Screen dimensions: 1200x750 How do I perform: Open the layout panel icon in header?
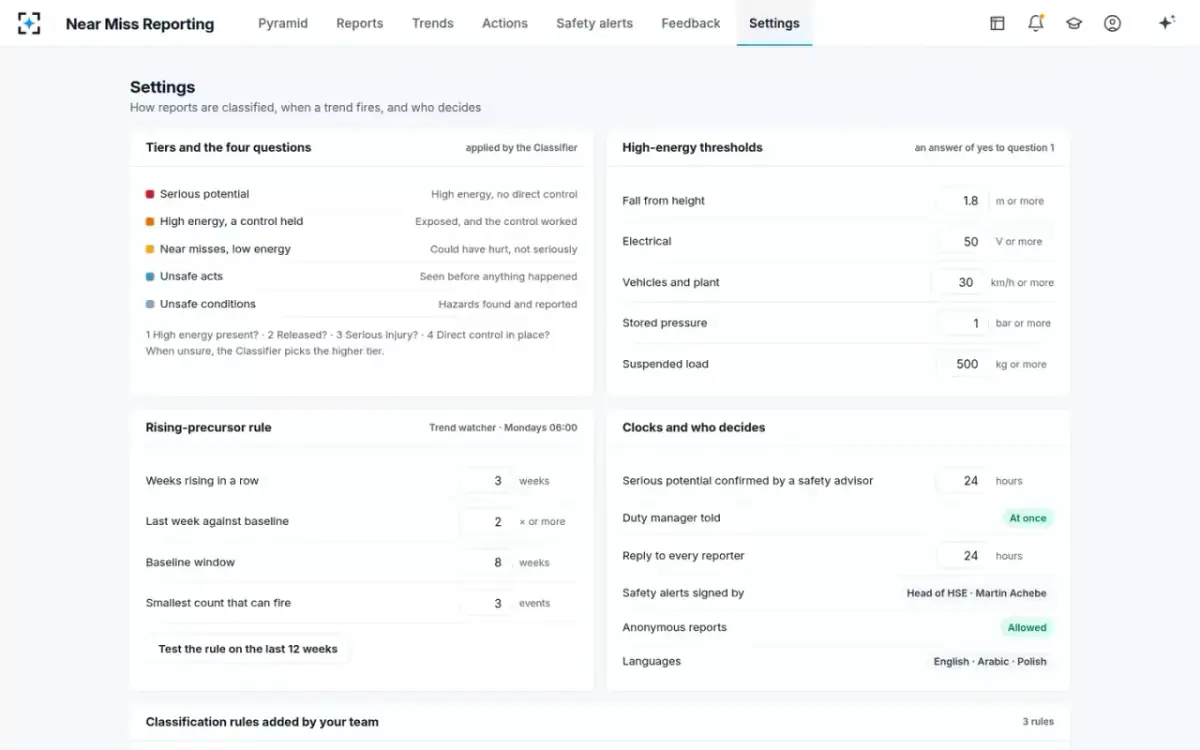997,23
